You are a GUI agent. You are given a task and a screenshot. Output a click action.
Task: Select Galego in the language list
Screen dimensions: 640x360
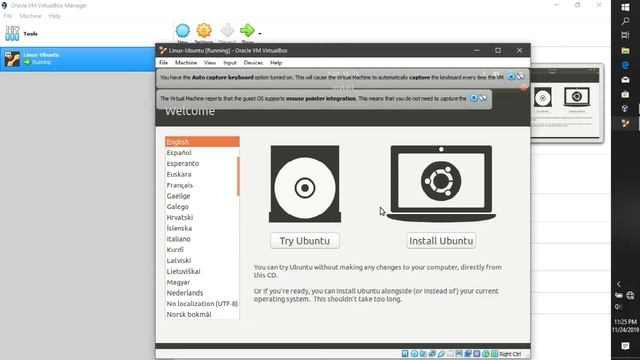(x=201, y=207)
